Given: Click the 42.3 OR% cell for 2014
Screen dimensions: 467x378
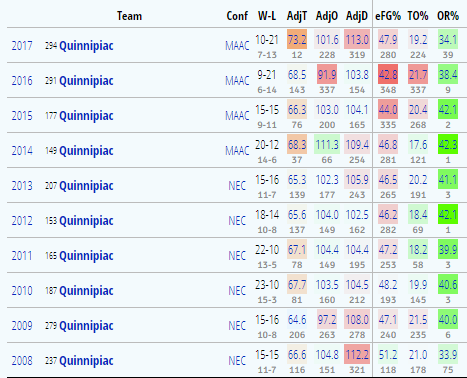Looking at the screenshot, I should coord(448,144).
